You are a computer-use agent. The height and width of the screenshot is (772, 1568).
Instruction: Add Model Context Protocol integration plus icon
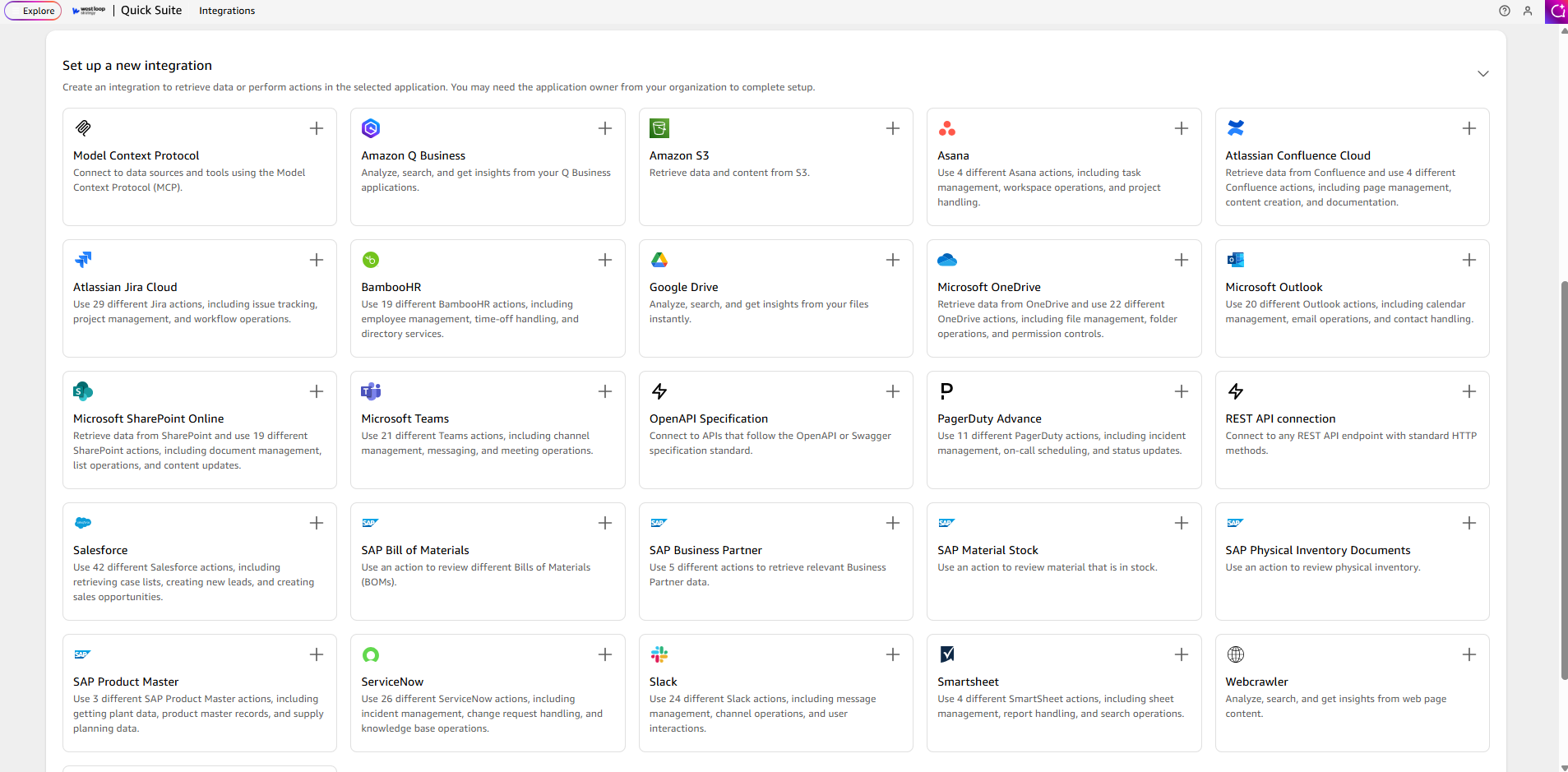click(x=317, y=128)
